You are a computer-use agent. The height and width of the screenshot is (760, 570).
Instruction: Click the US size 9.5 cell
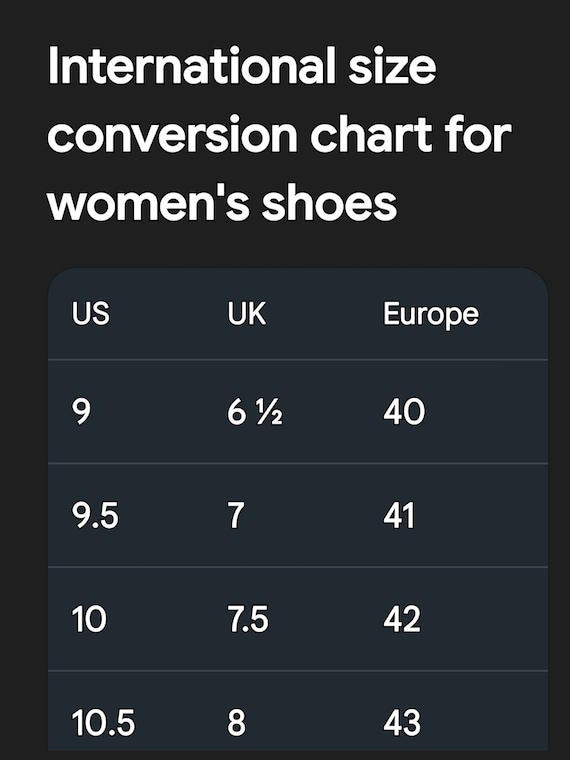point(95,515)
